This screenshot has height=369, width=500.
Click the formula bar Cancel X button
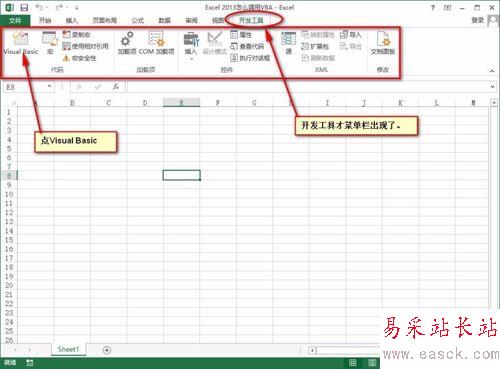79,87
